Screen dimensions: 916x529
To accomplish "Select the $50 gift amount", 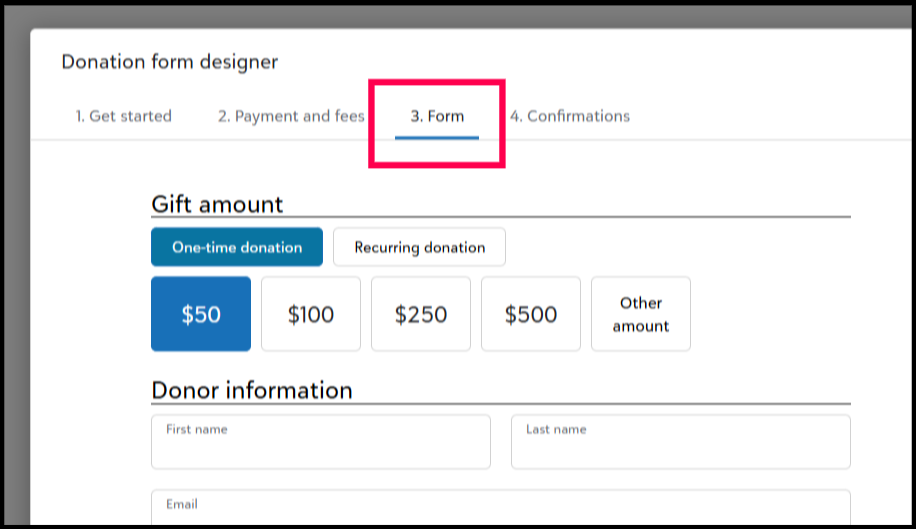I will (x=201, y=314).
